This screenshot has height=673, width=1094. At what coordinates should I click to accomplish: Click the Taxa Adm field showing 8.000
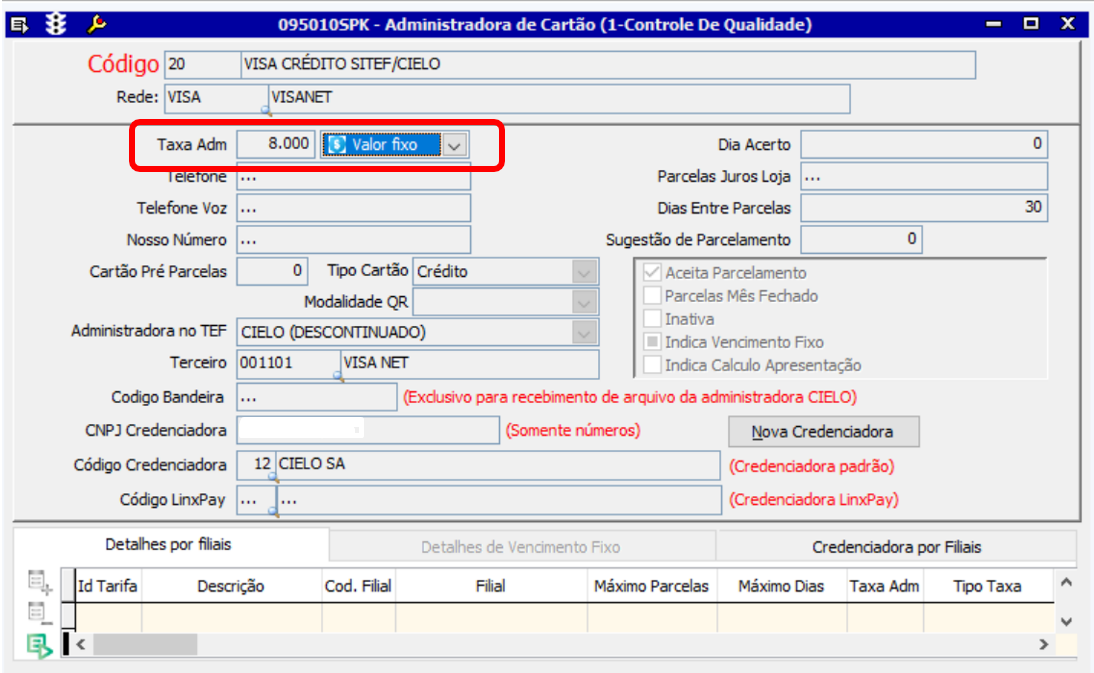pyautogui.click(x=276, y=144)
